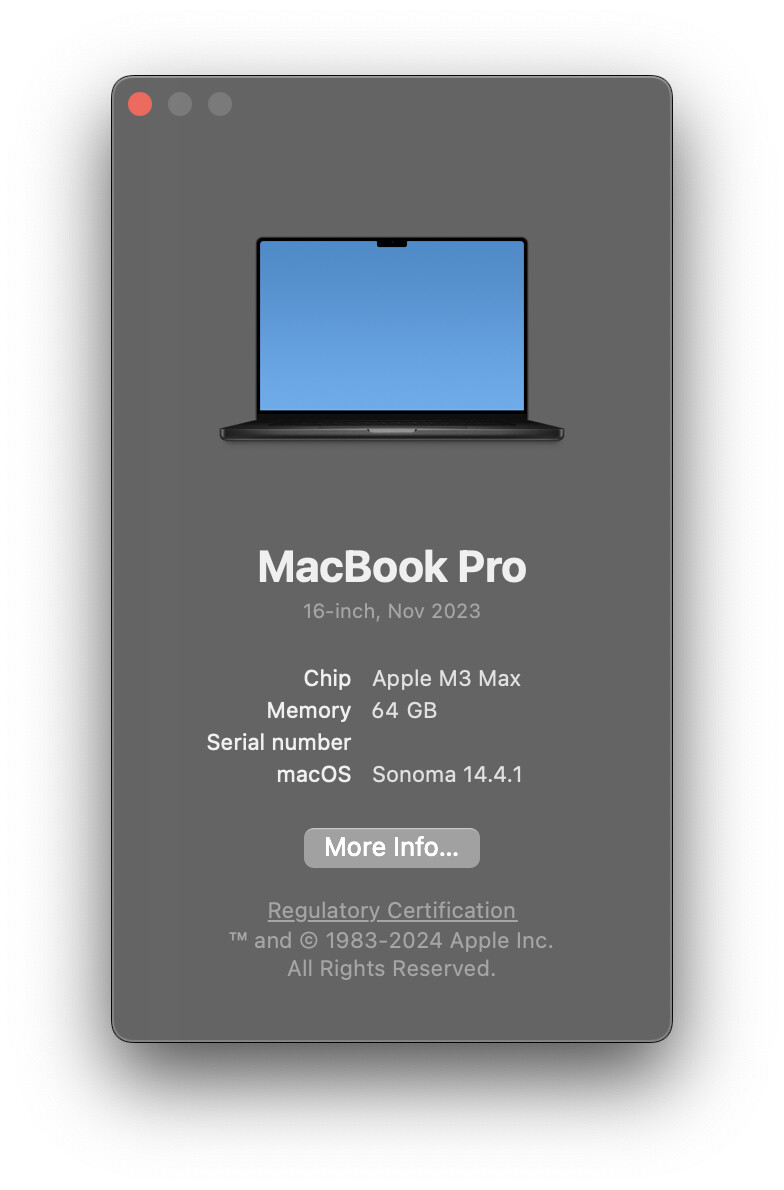Select the MacBook Pro title text
The image size is (784, 1190).
[392, 566]
